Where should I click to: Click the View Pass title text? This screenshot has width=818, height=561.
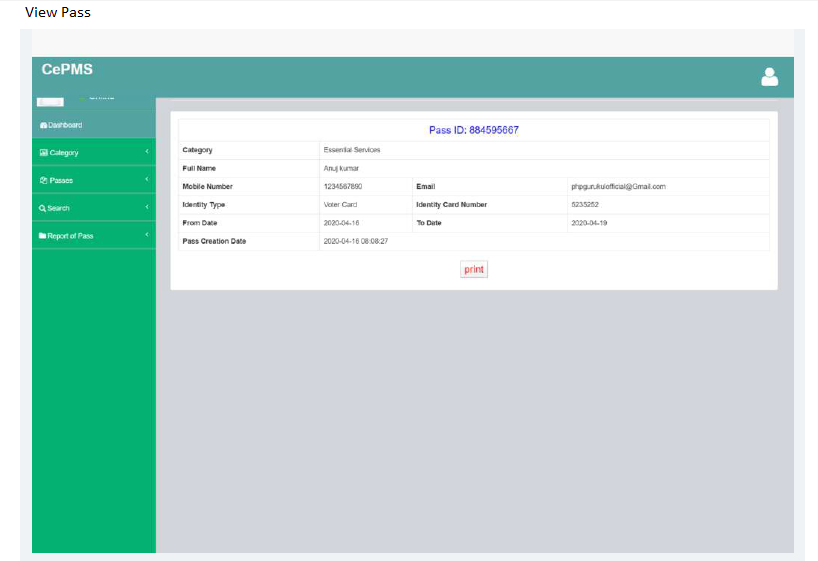58,13
